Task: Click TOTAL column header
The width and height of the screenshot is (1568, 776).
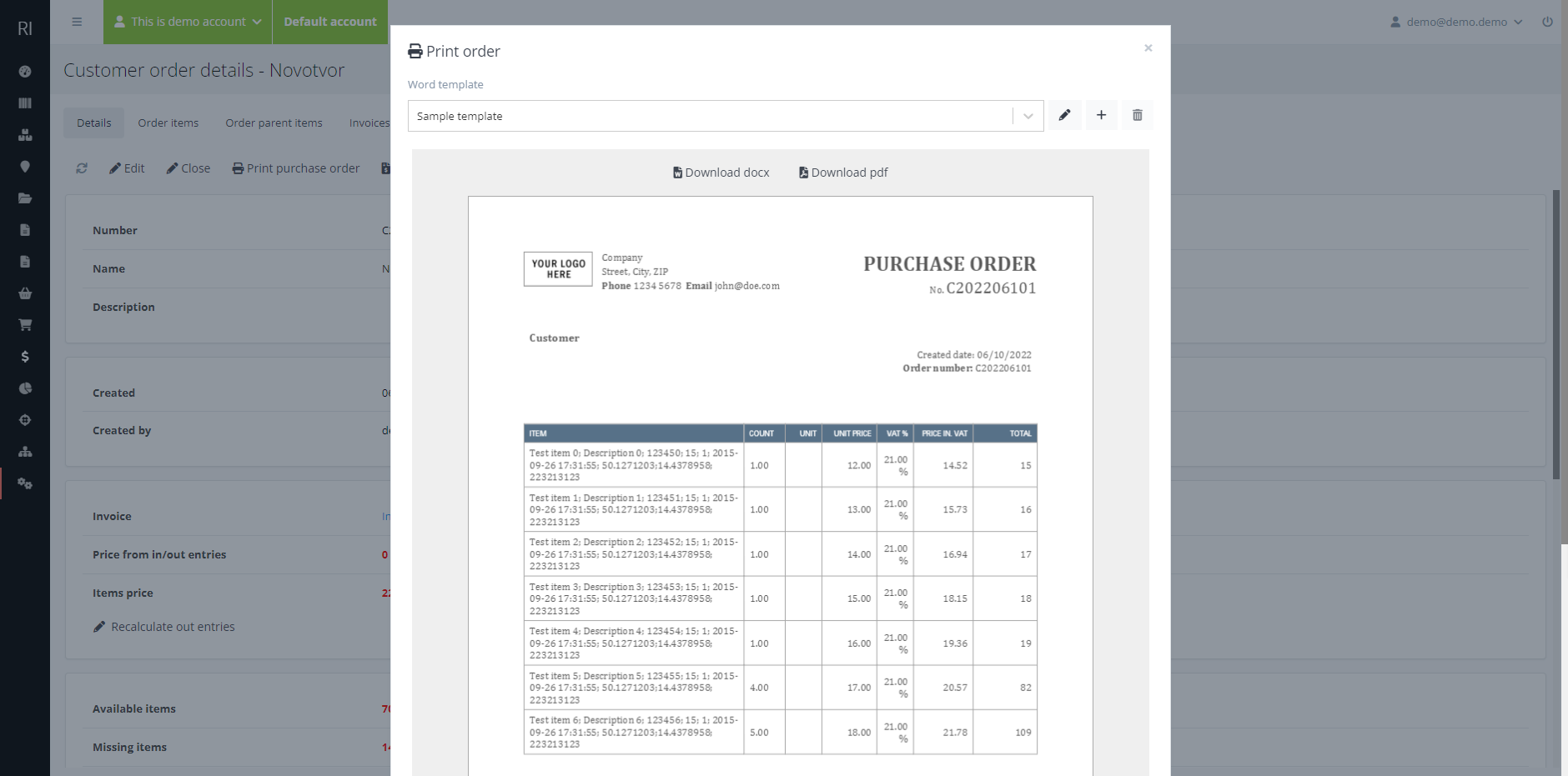Action: (1005, 433)
